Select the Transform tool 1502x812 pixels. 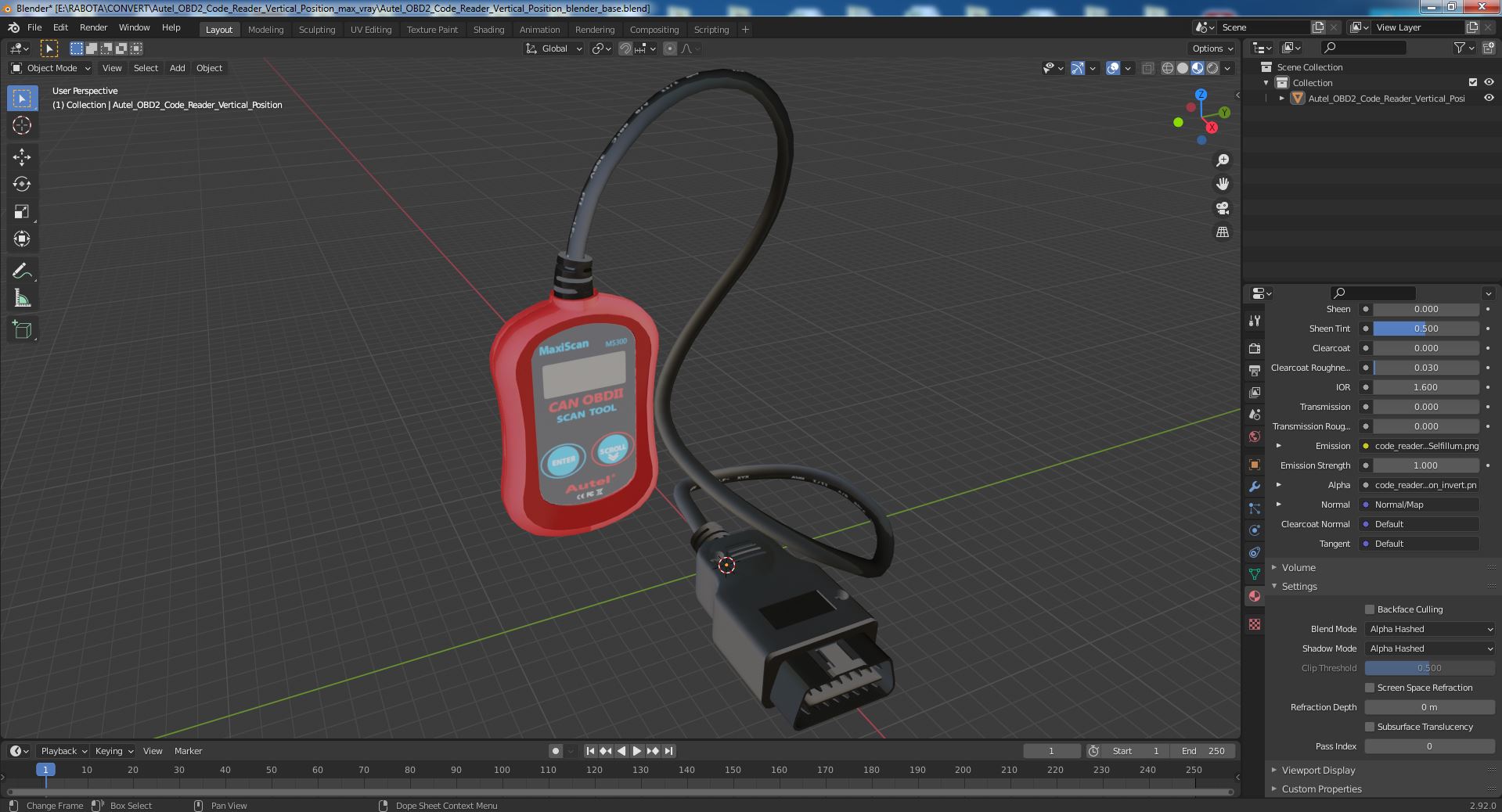click(x=22, y=239)
